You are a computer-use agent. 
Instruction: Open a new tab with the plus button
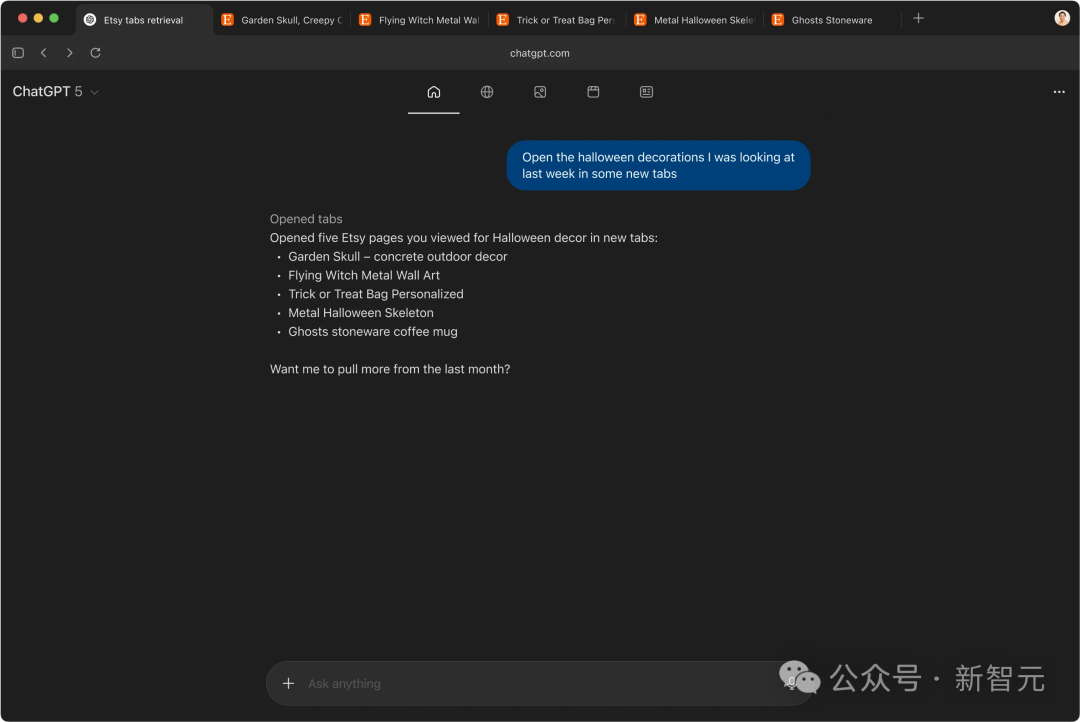(918, 18)
